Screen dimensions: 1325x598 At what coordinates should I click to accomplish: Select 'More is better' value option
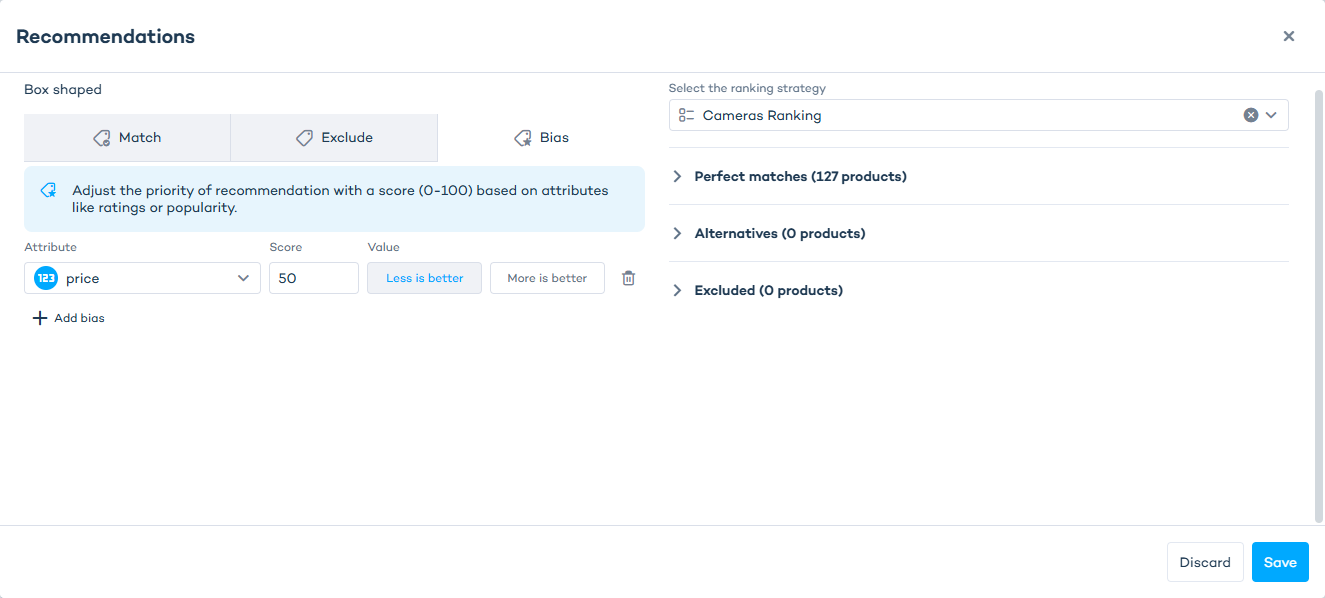pos(547,278)
